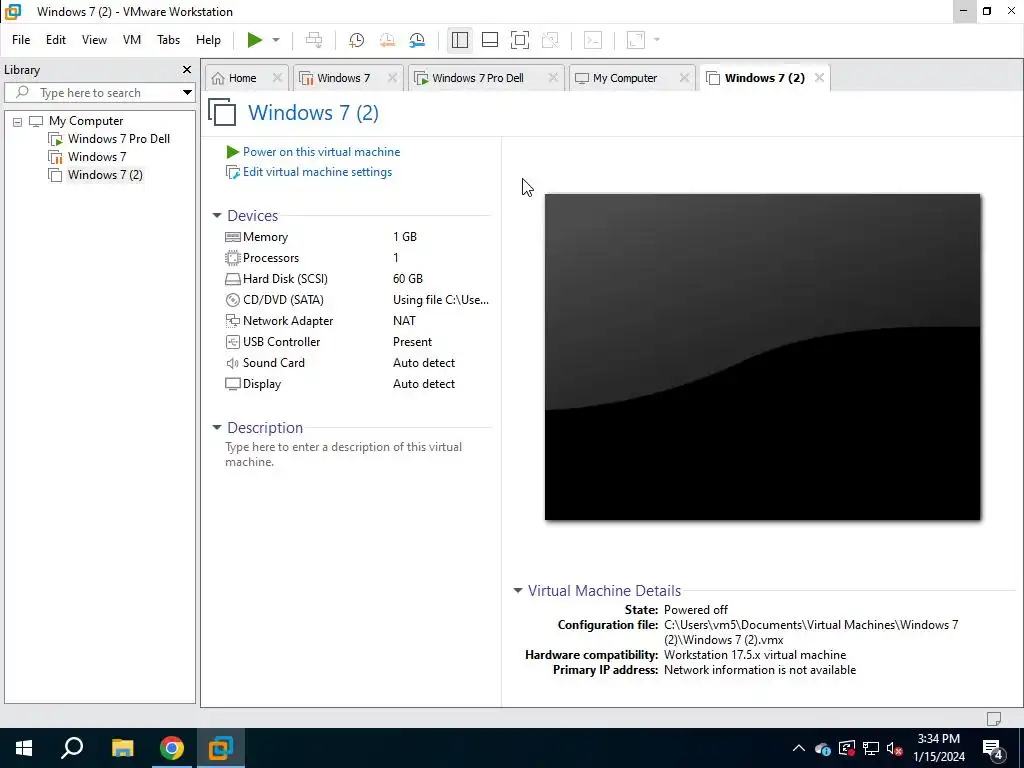Viewport: 1024px width, 768px height.
Task: Click the green Power On toolbar button
Action: pos(255,40)
